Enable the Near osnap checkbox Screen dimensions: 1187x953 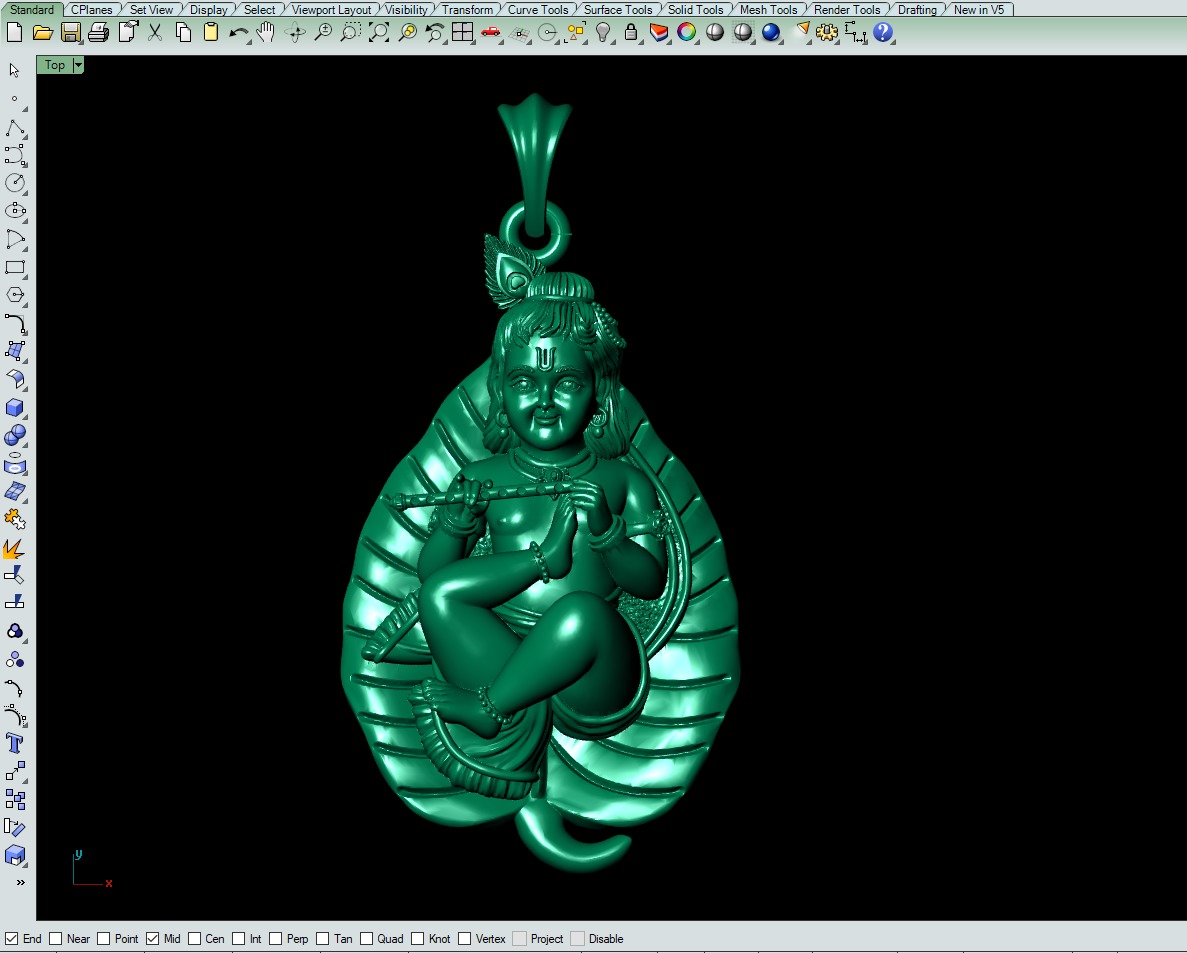[55, 939]
